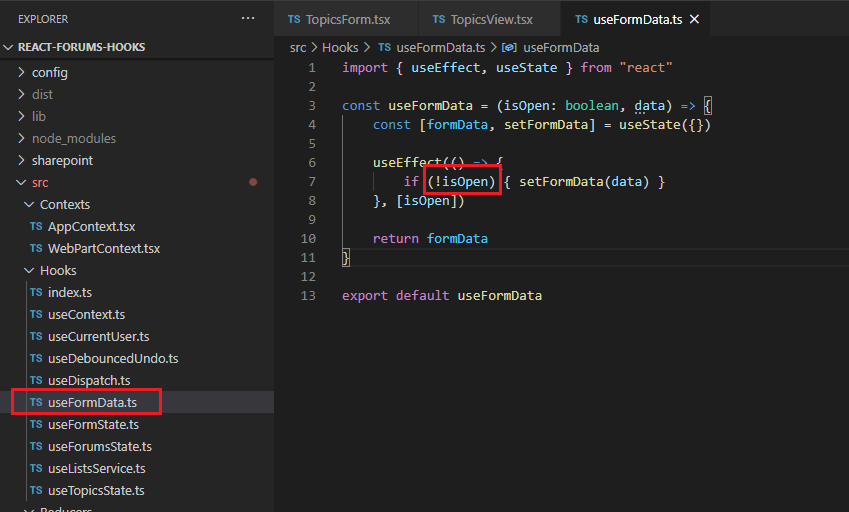Open AppContext.tsx file from the tree
Viewport: 849px width, 512px height.
(91, 226)
